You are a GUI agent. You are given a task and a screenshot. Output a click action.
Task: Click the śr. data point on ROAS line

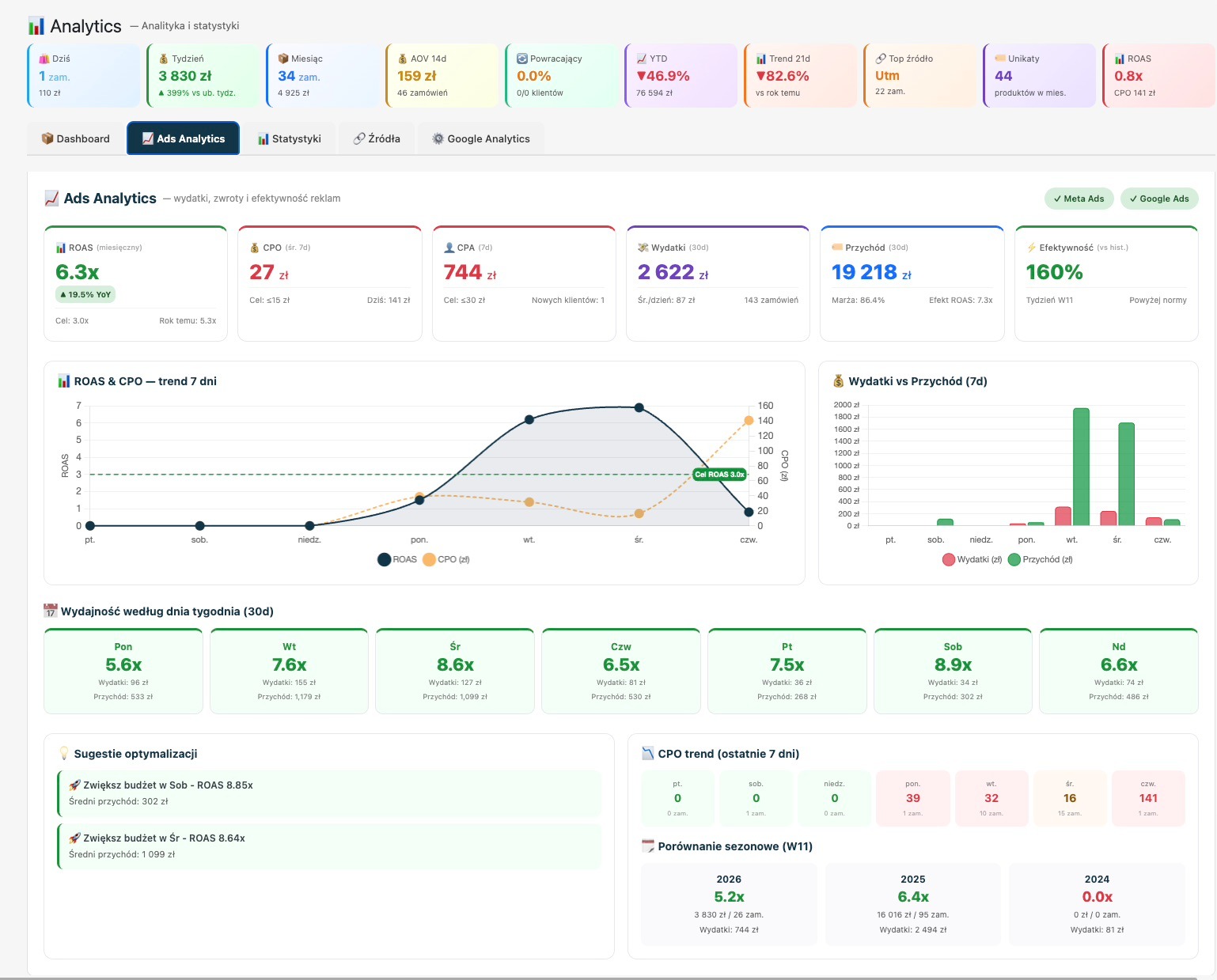tap(639, 408)
